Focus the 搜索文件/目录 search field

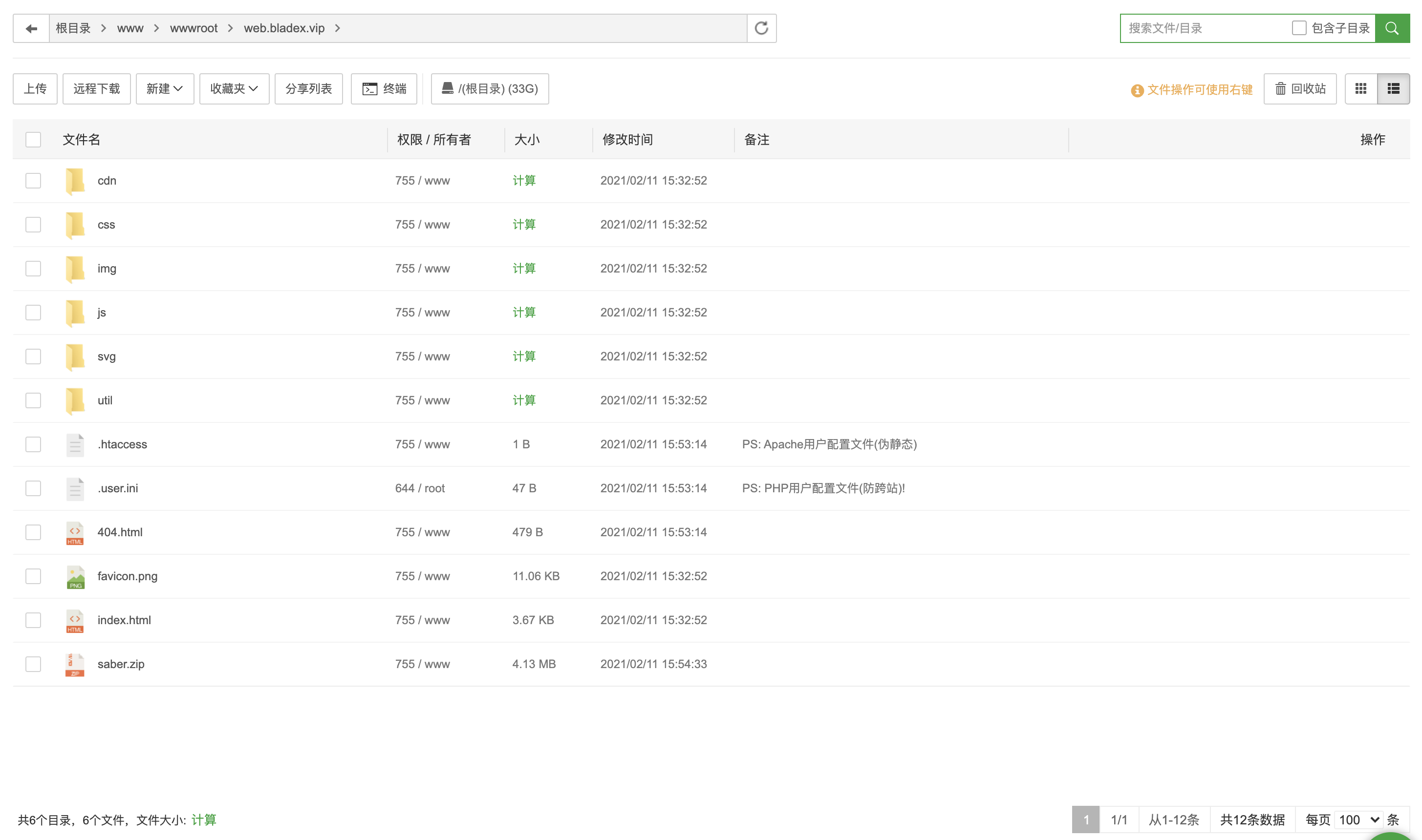click(1206, 28)
